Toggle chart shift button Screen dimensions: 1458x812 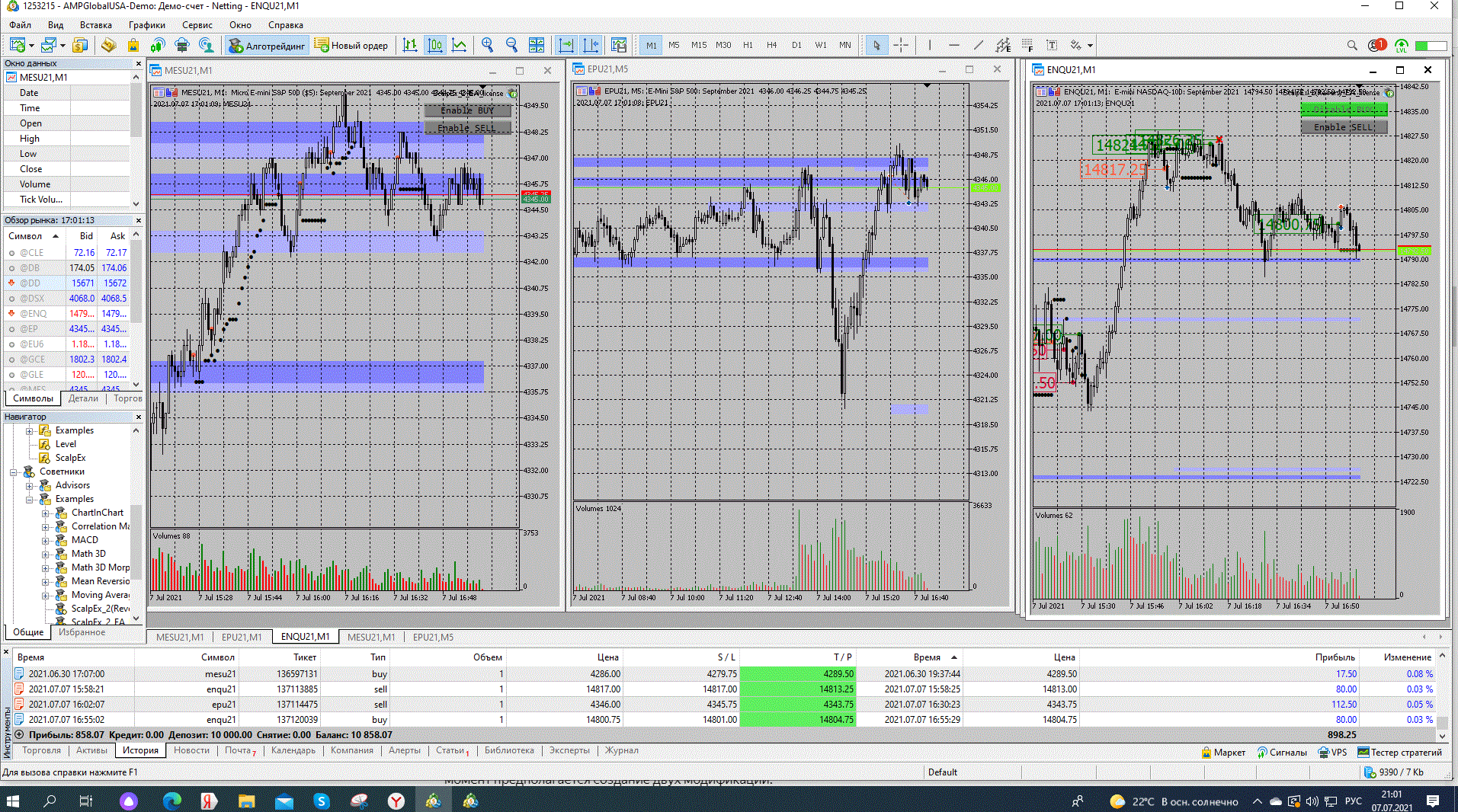(591, 46)
